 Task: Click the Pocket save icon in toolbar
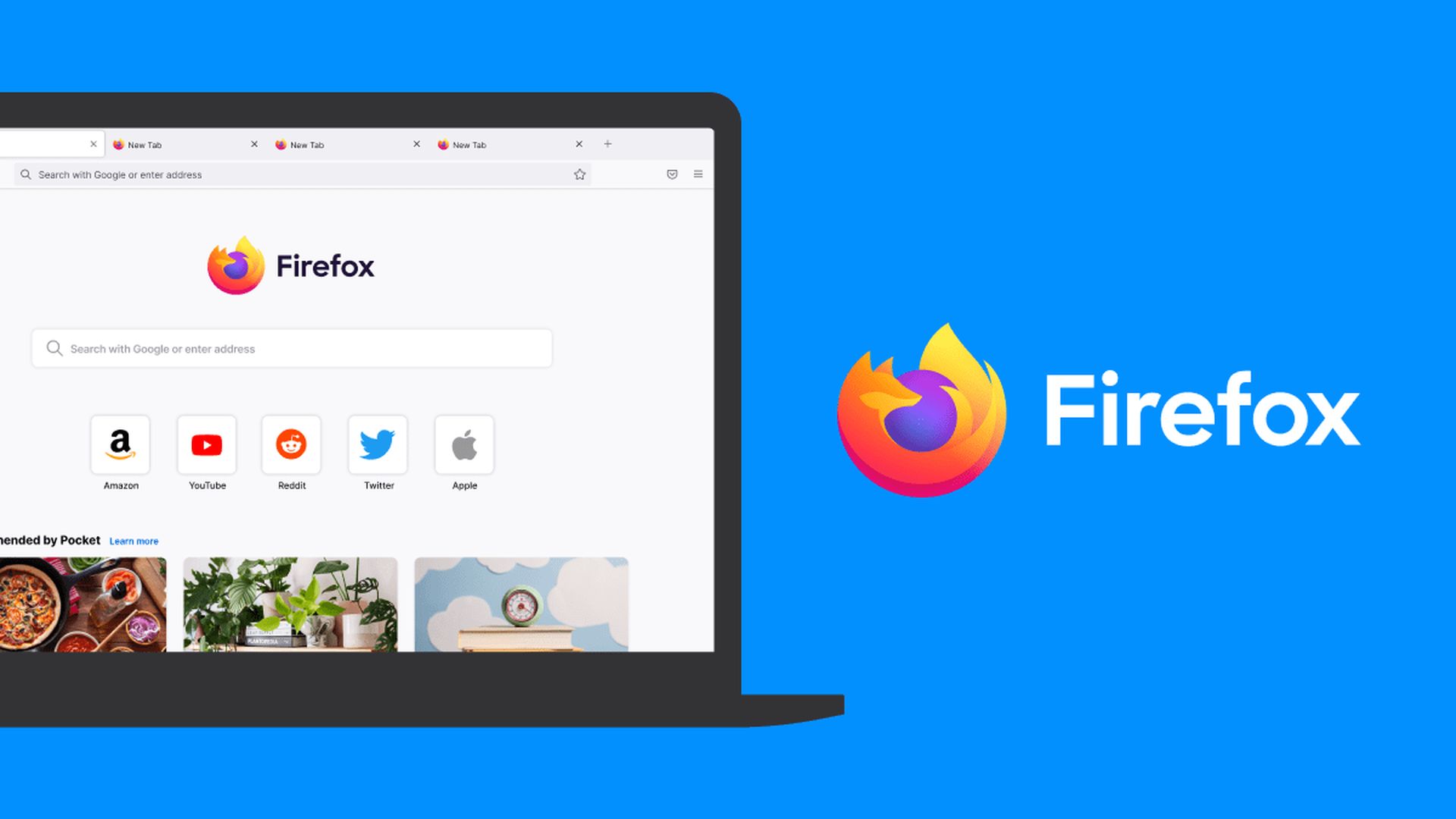[672, 173]
